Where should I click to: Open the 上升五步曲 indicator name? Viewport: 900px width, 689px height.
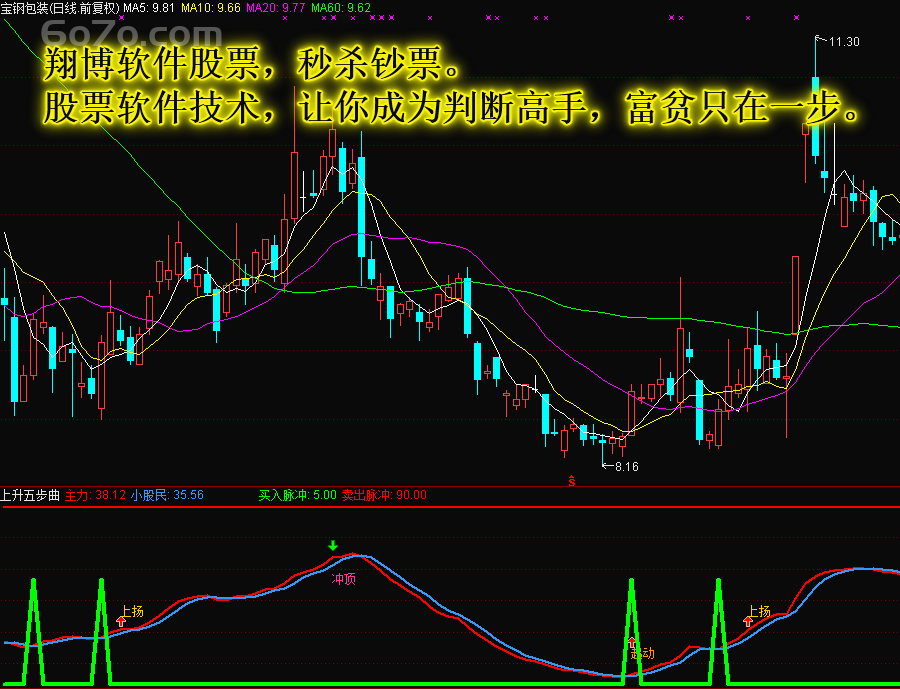30,495
